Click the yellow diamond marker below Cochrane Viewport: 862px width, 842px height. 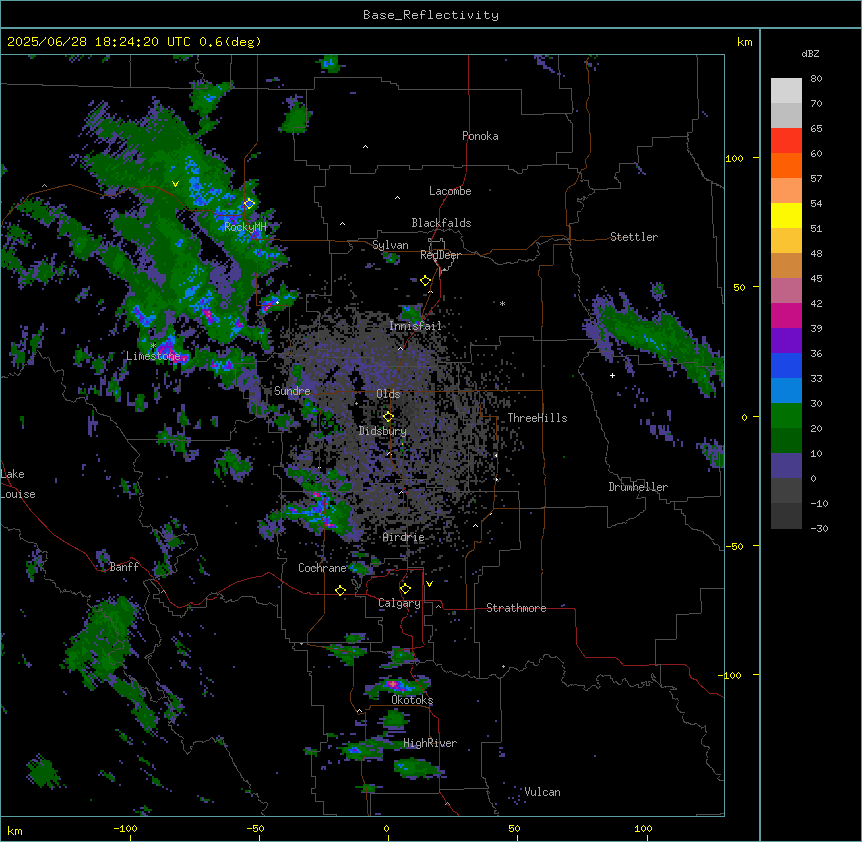point(340,590)
